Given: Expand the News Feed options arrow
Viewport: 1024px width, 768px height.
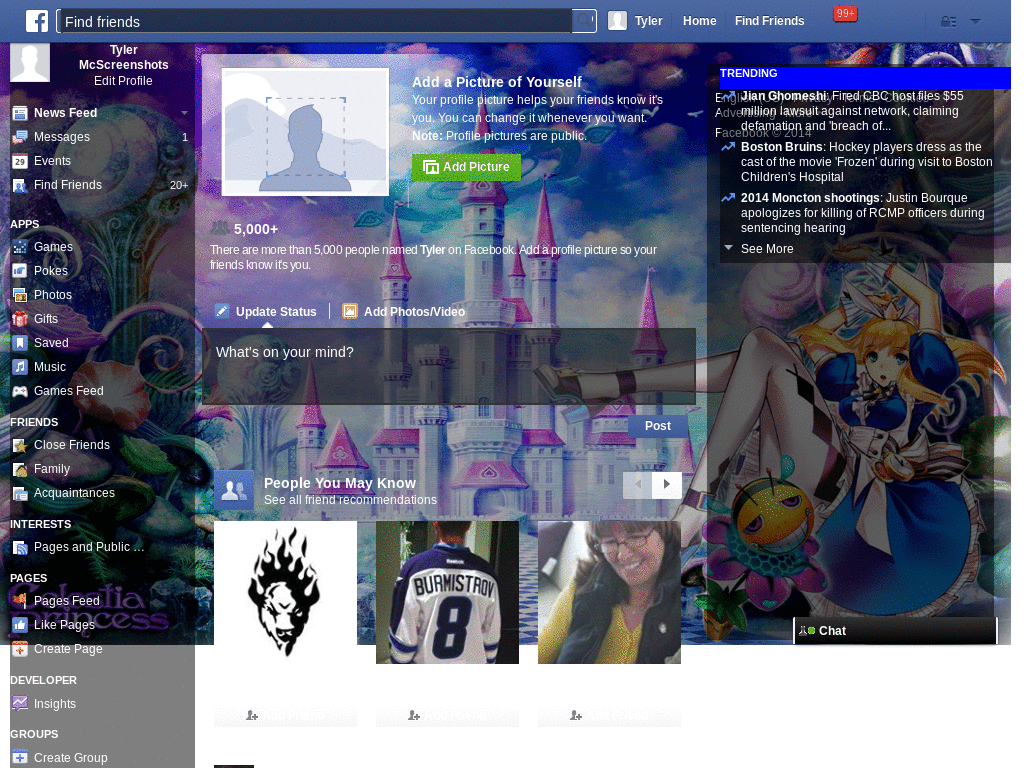Looking at the screenshot, I should tap(184, 113).
